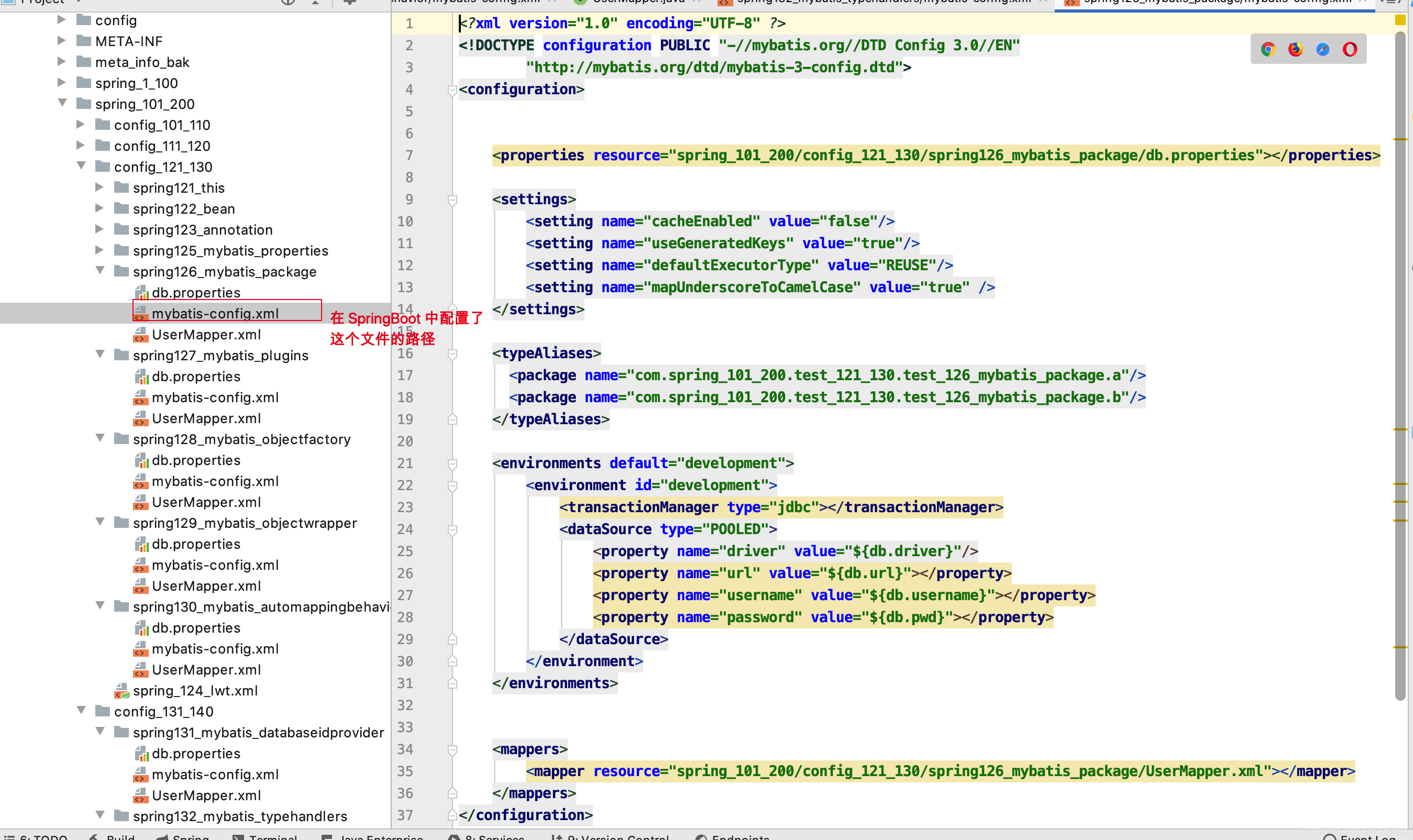Collapse the config_131_140 folder
The width and height of the screenshot is (1413, 840).
[x=81, y=710]
